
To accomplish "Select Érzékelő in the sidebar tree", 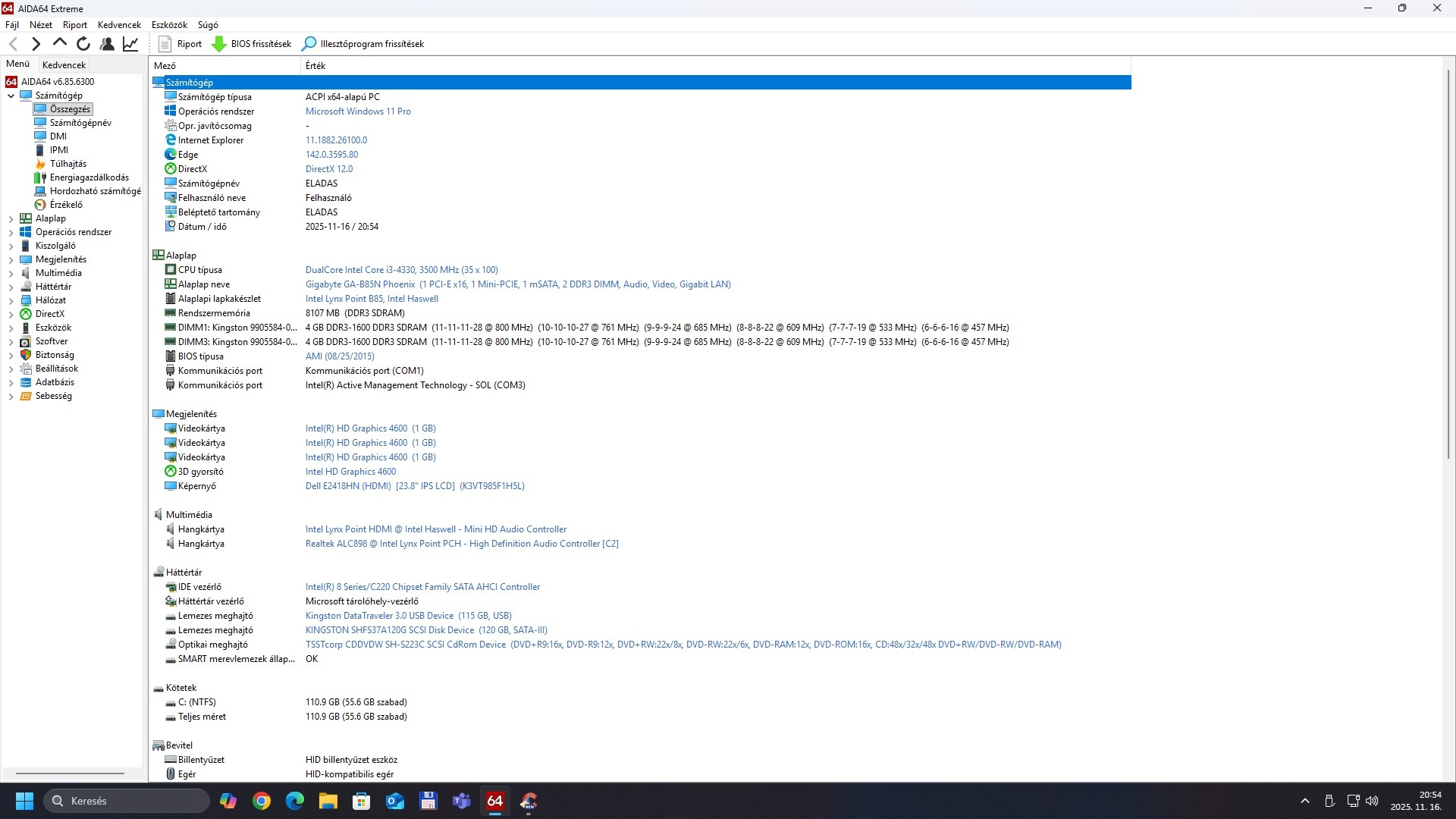I will [x=66, y=205].
